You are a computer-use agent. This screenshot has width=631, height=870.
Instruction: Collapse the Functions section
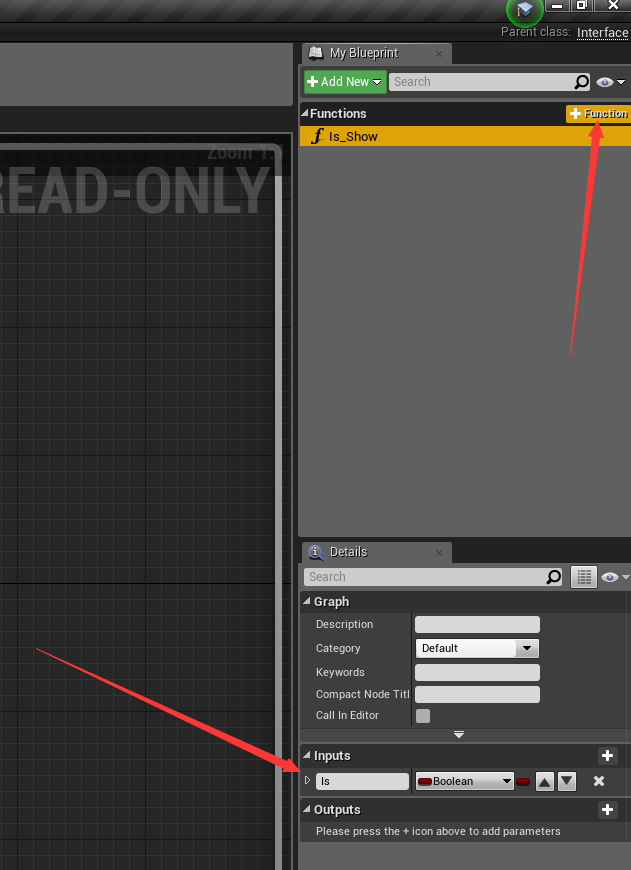305,113
